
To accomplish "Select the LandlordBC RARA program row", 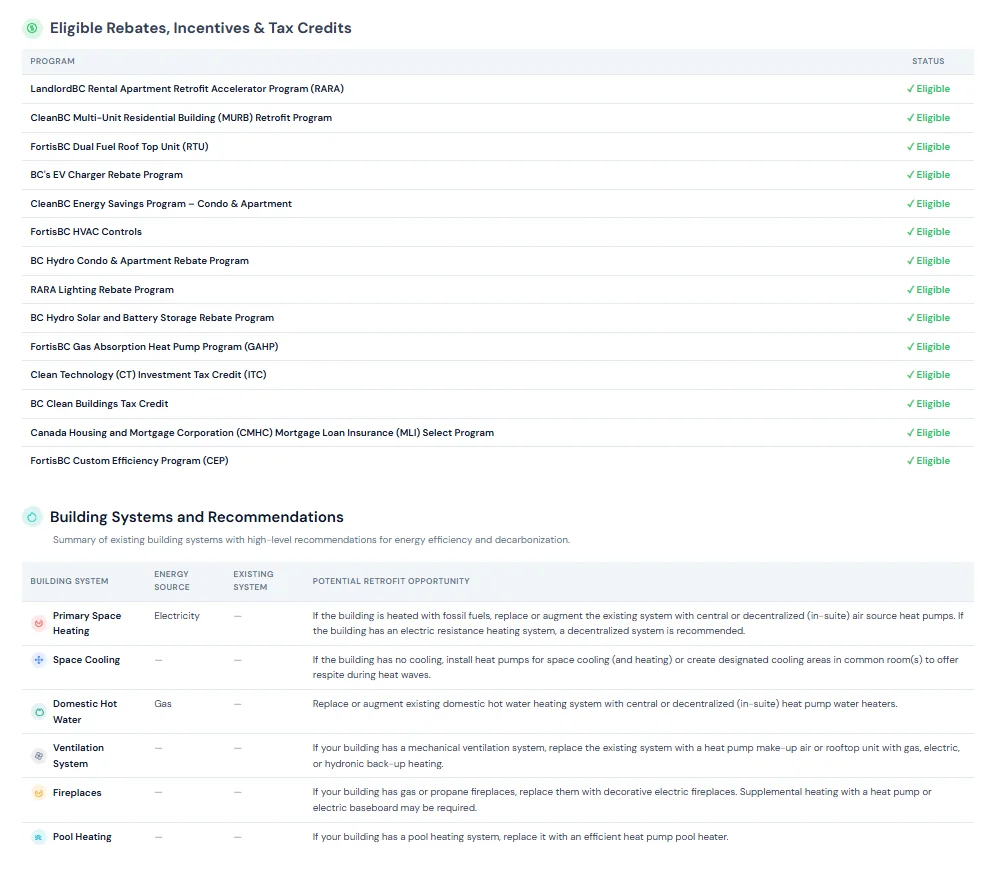I will 498,89.
